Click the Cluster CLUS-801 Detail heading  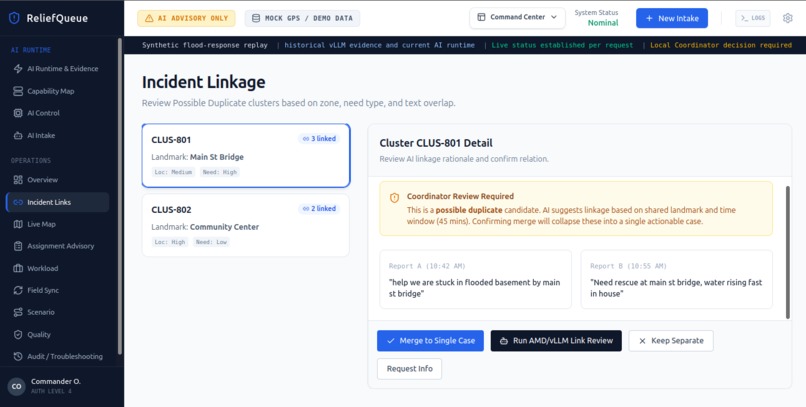pos(436,143)
